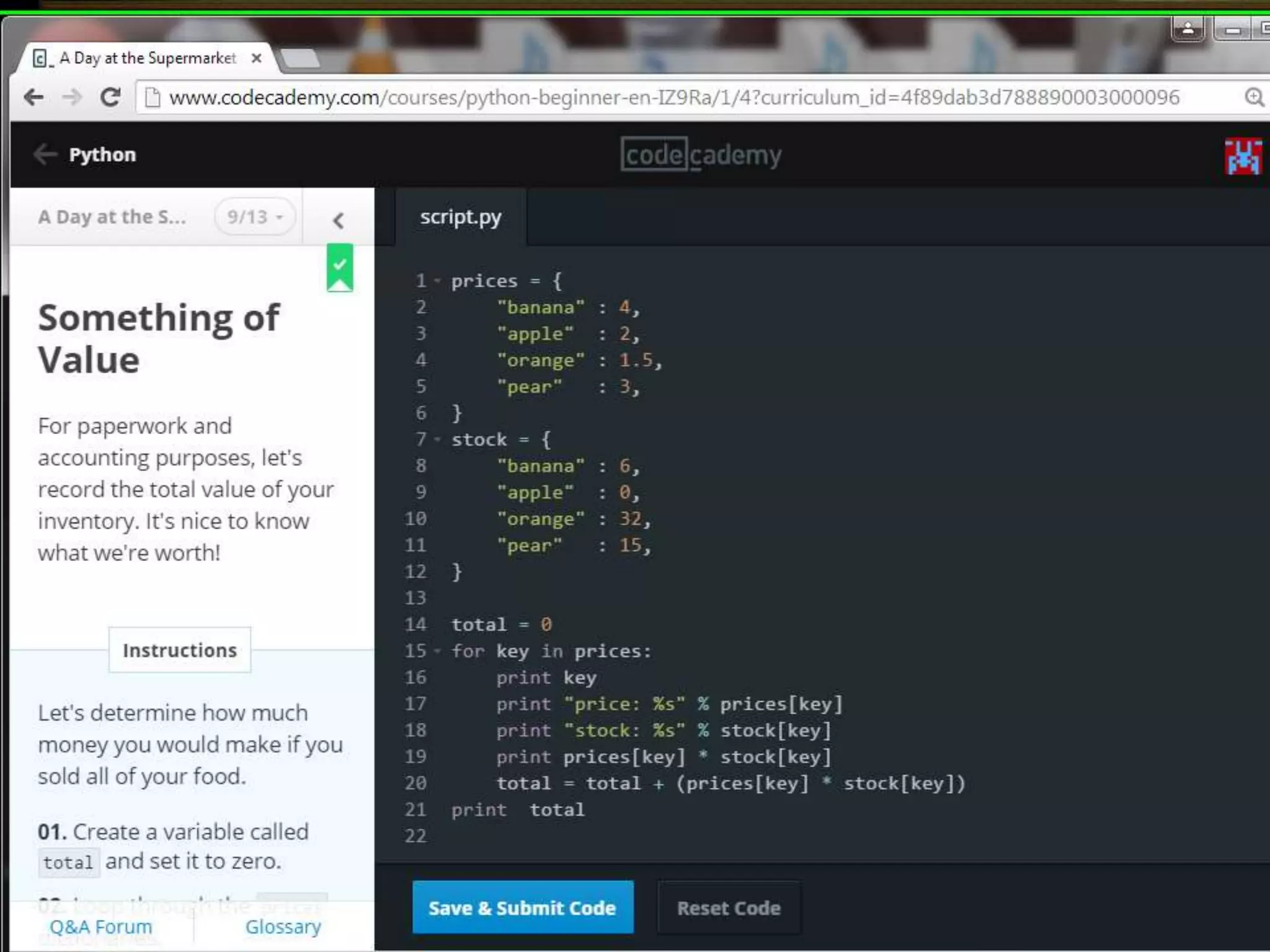Click the green checkmark bookmark badge

click(x=340, y=268)
